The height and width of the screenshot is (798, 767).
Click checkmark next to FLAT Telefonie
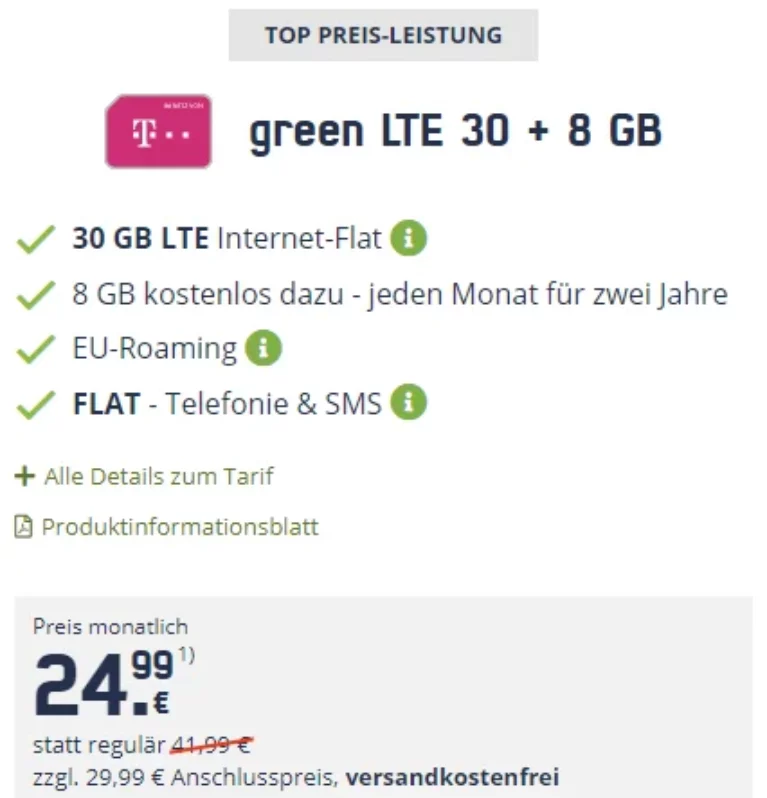click(x=37, y=404)
